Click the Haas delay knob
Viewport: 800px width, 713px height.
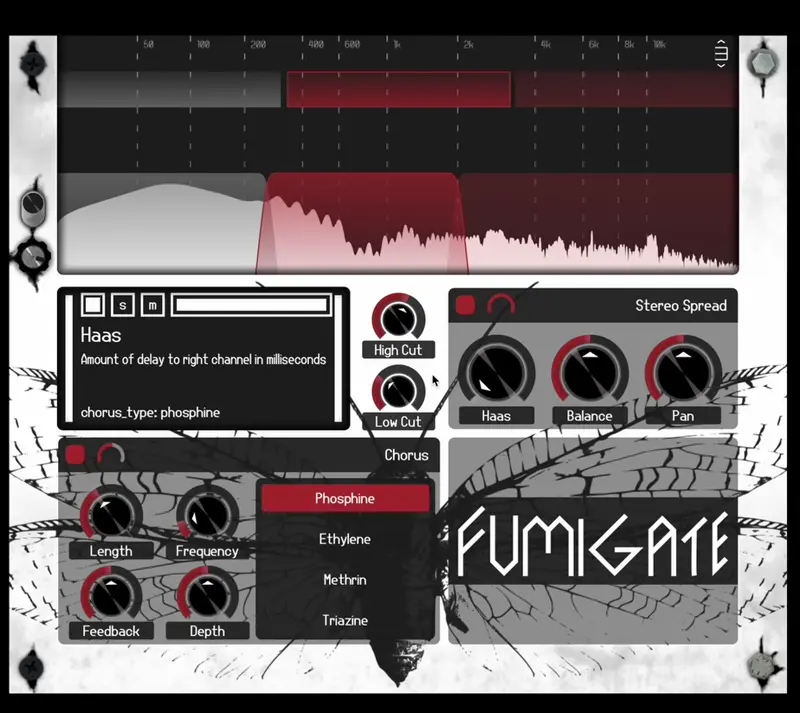pos(496,372)
